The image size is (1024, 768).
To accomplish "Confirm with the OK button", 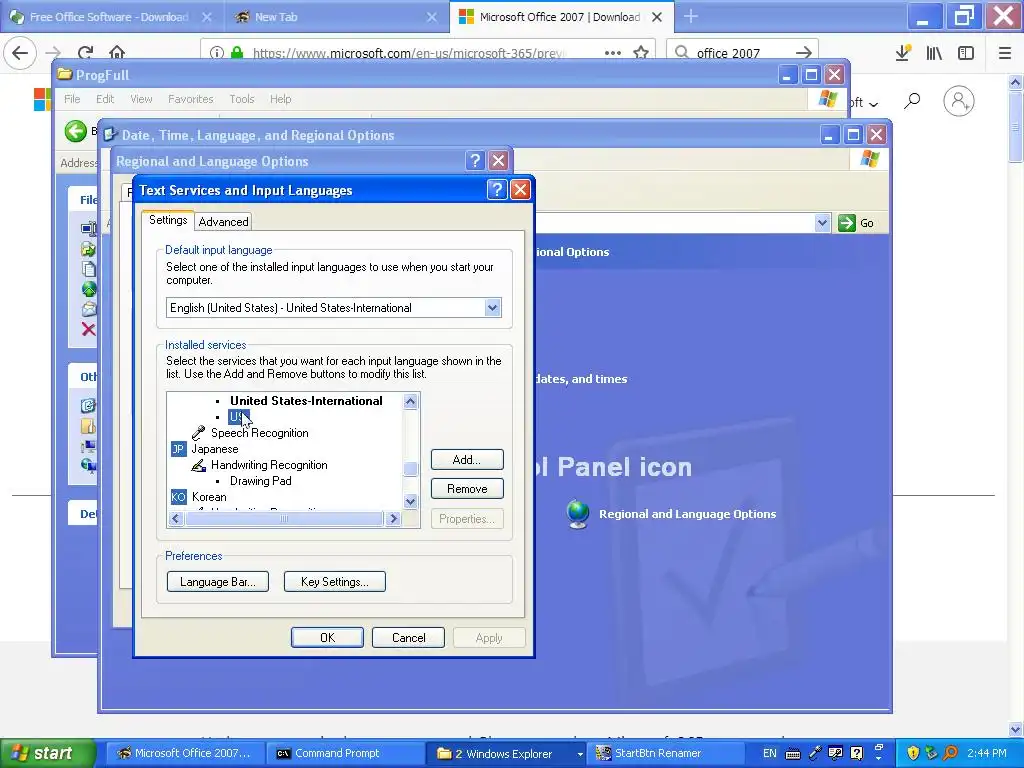I will pos(327,638).
